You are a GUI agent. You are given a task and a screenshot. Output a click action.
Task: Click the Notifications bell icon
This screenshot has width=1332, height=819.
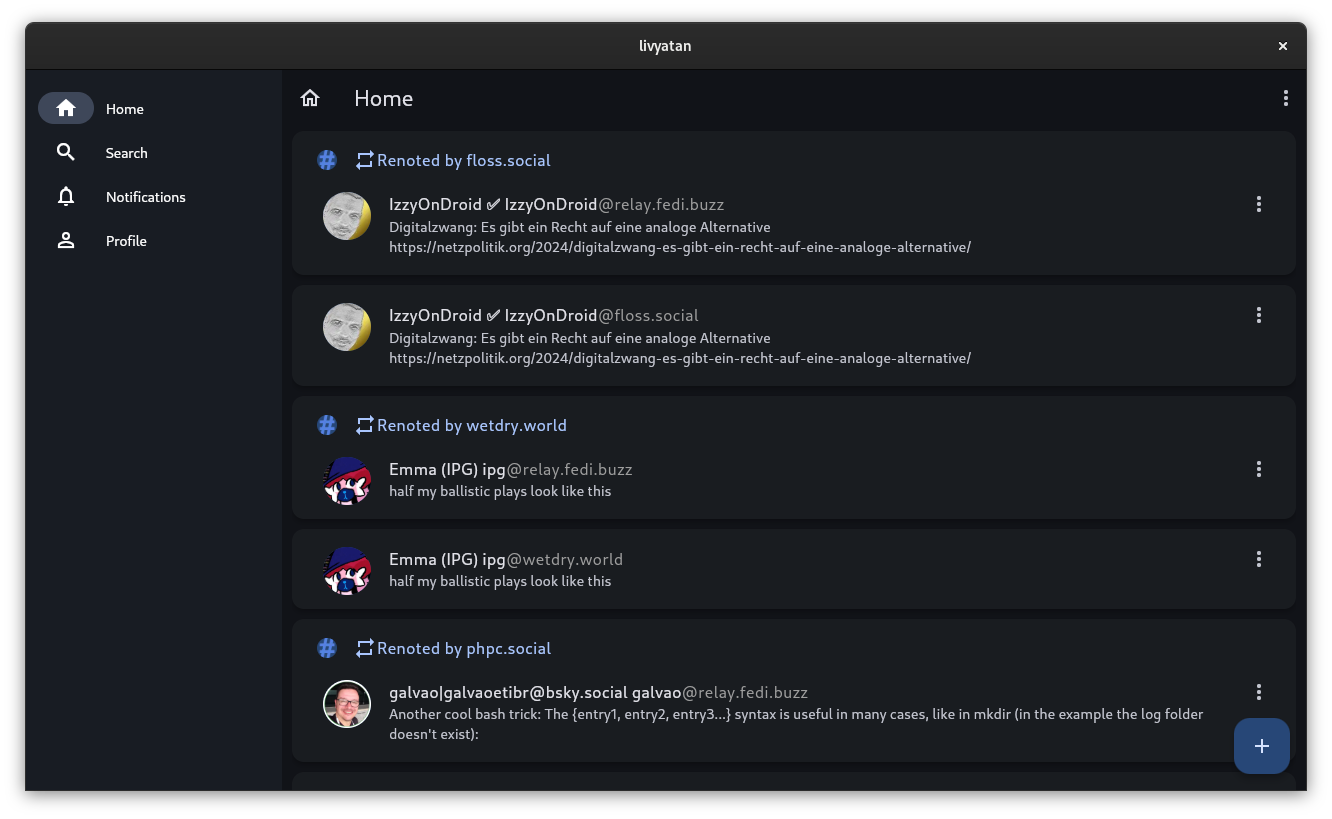(x=66, y=197)
